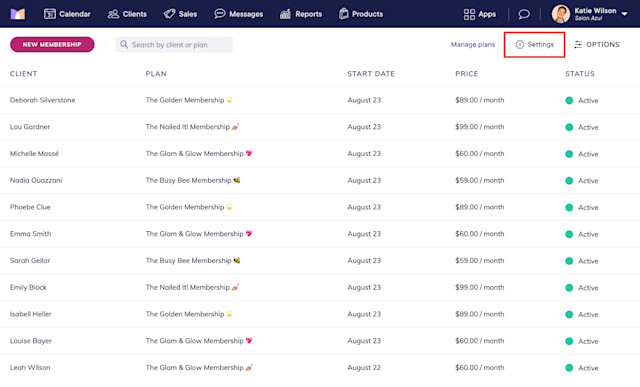This screenshot has height=387, width=640.
Task: Click the Messages speech bubble icon
Action: 220,14
